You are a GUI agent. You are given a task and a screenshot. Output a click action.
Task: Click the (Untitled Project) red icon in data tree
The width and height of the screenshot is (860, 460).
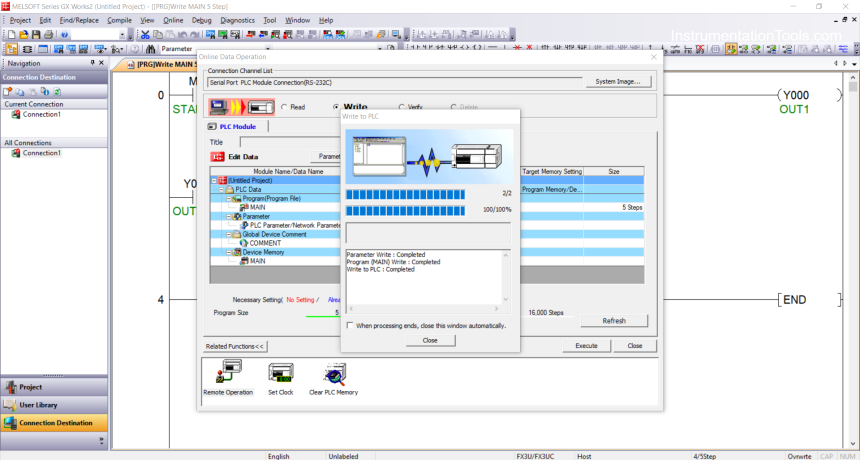(222, 180)
